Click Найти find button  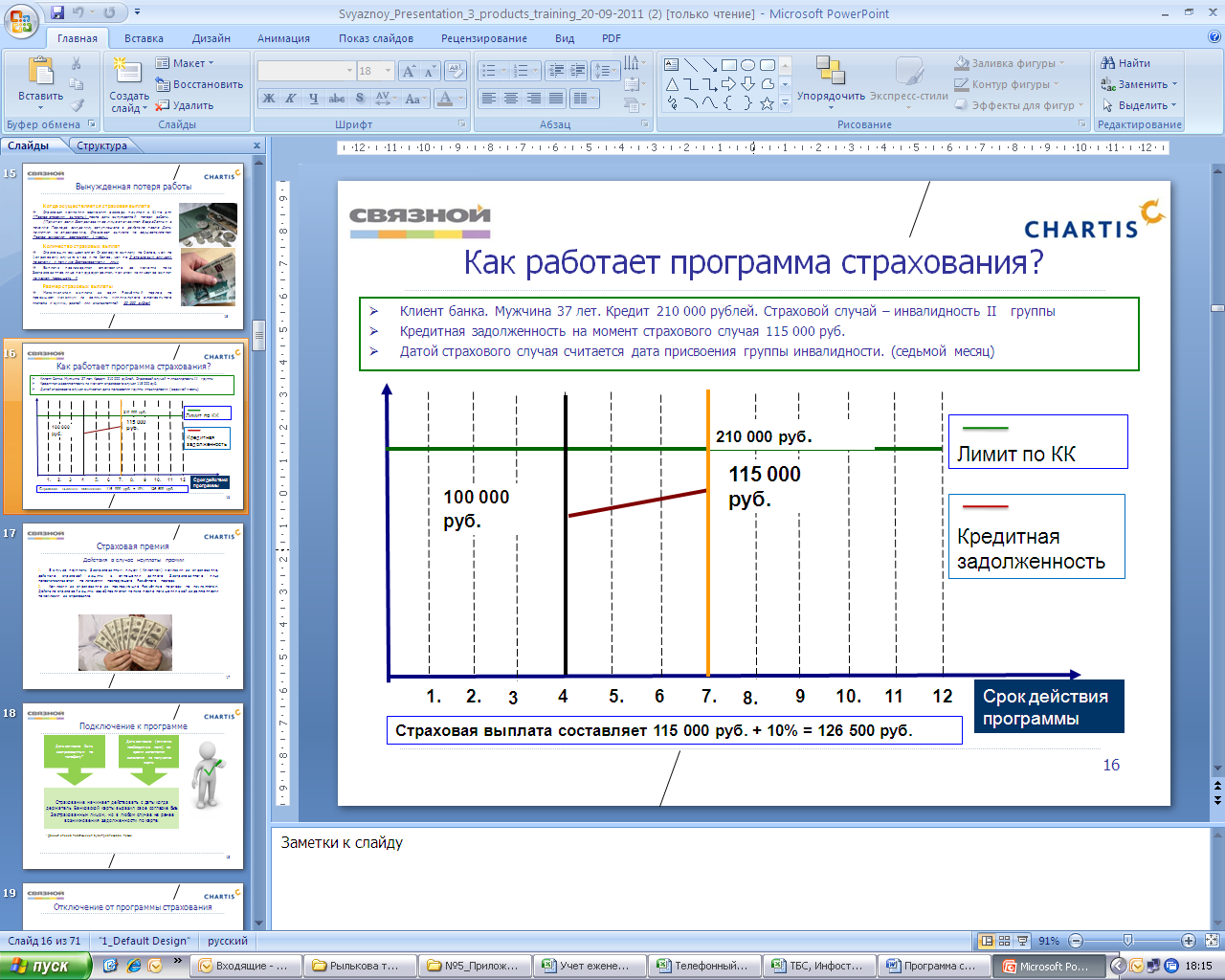1125,63
